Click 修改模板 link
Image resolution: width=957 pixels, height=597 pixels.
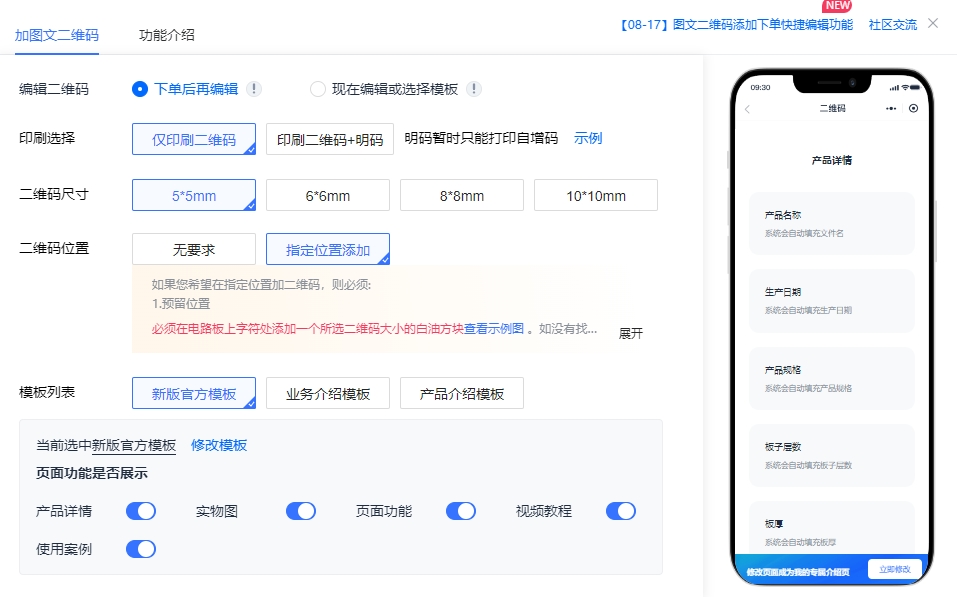click(218, 445)
